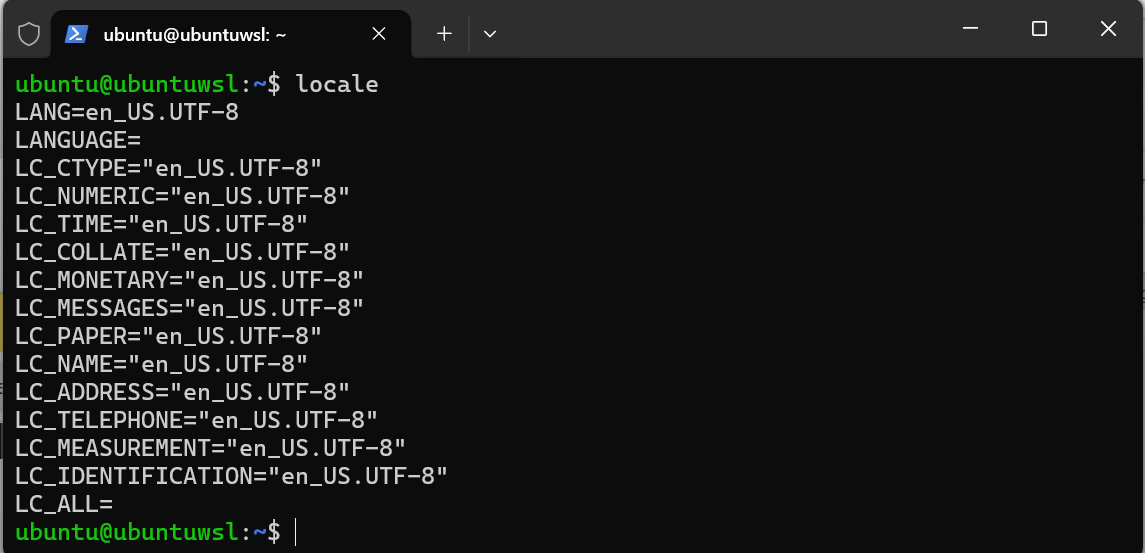Expand the new tab profiles dropdown

490,34
